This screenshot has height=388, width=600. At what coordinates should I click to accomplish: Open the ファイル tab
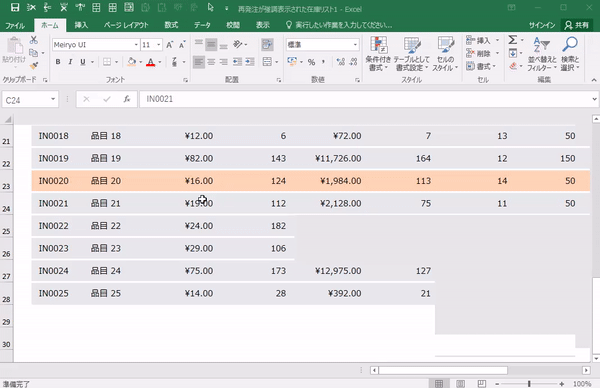(15, 25)
